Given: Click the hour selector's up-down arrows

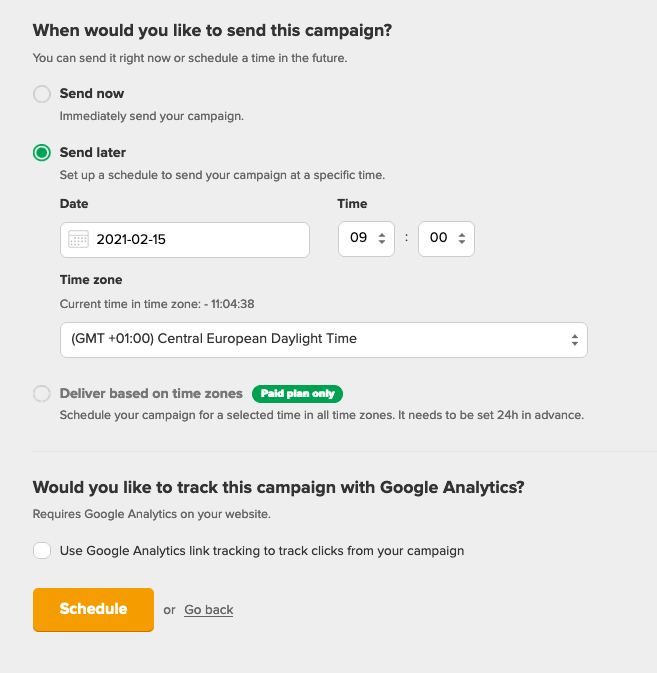Looking at the screenshot, I should tap(381, 239).
